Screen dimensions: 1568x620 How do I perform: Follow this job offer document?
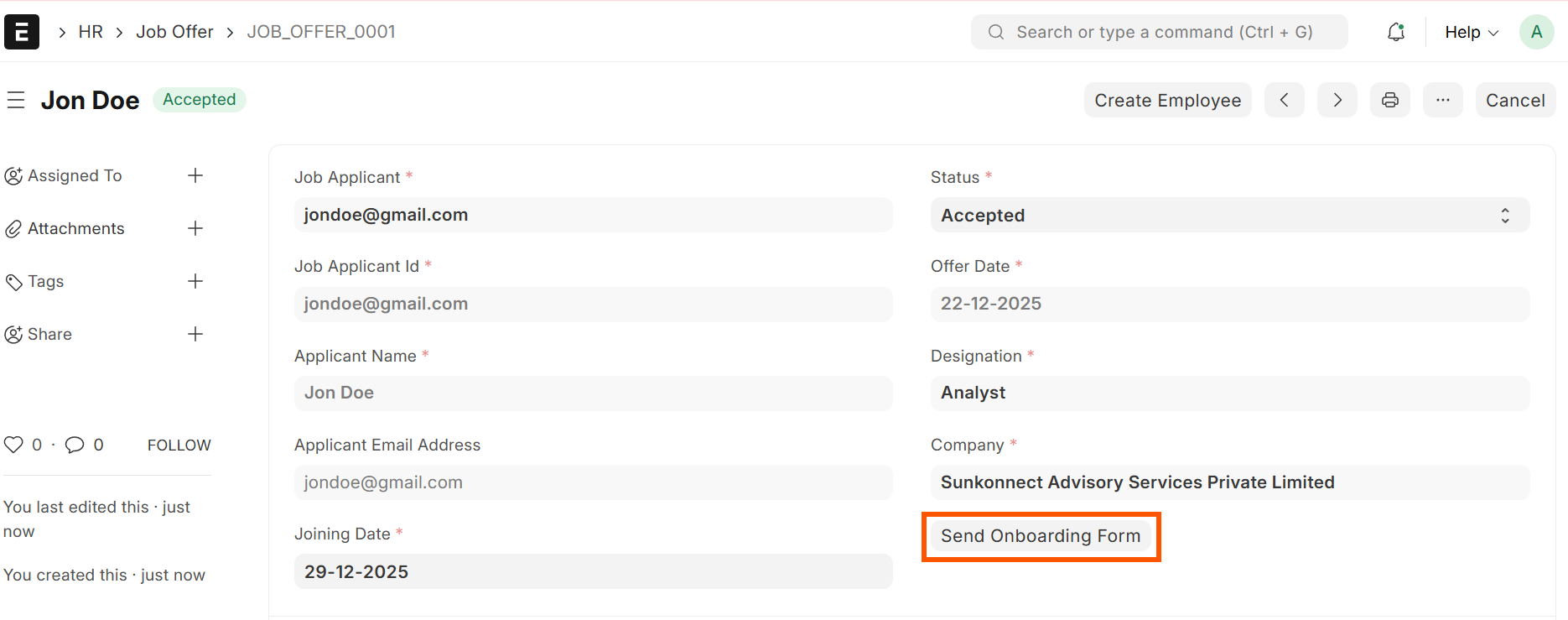coord(179,445)
